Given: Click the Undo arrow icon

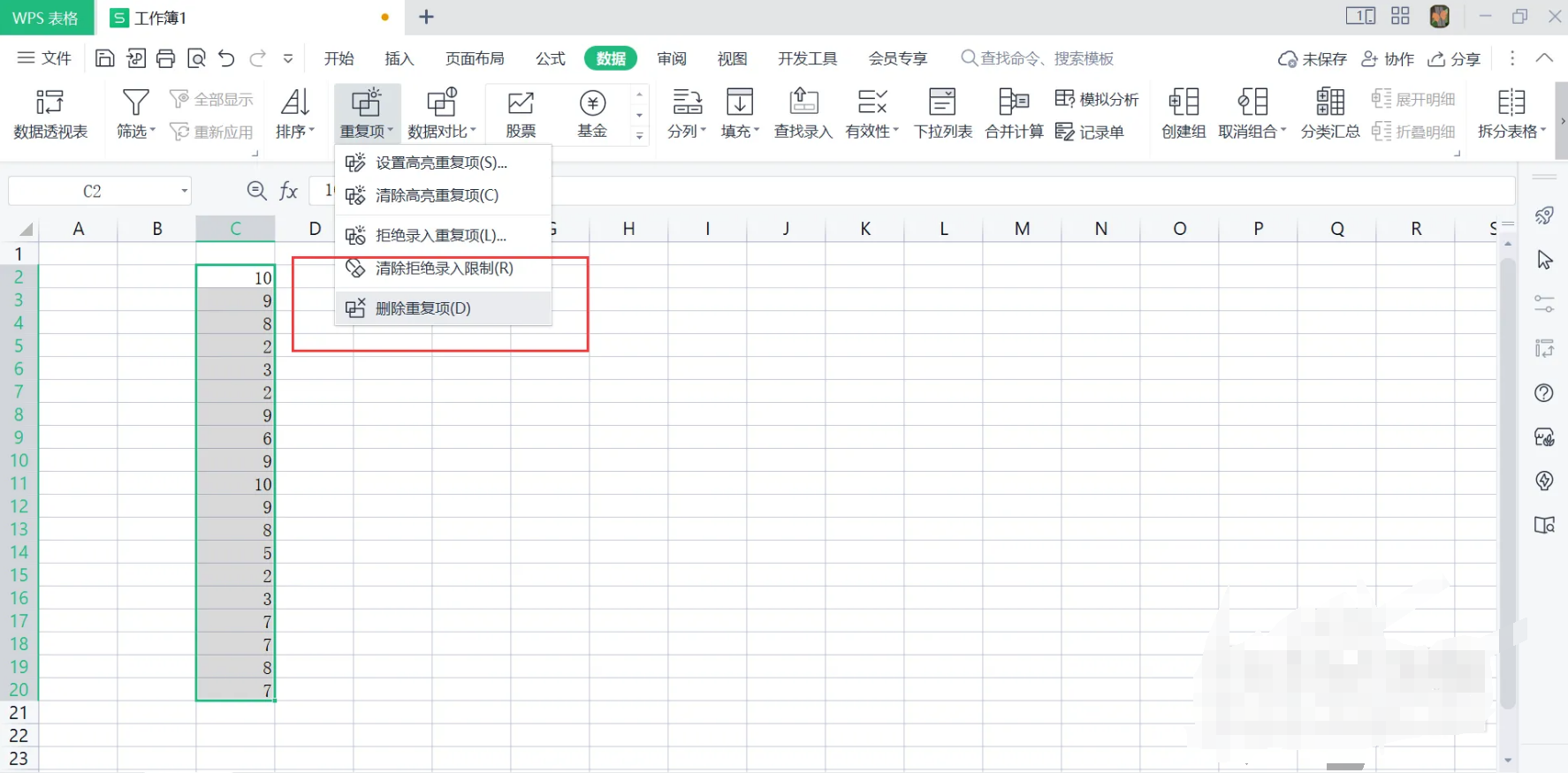Looking at the screenshot, I should point(226,58).
